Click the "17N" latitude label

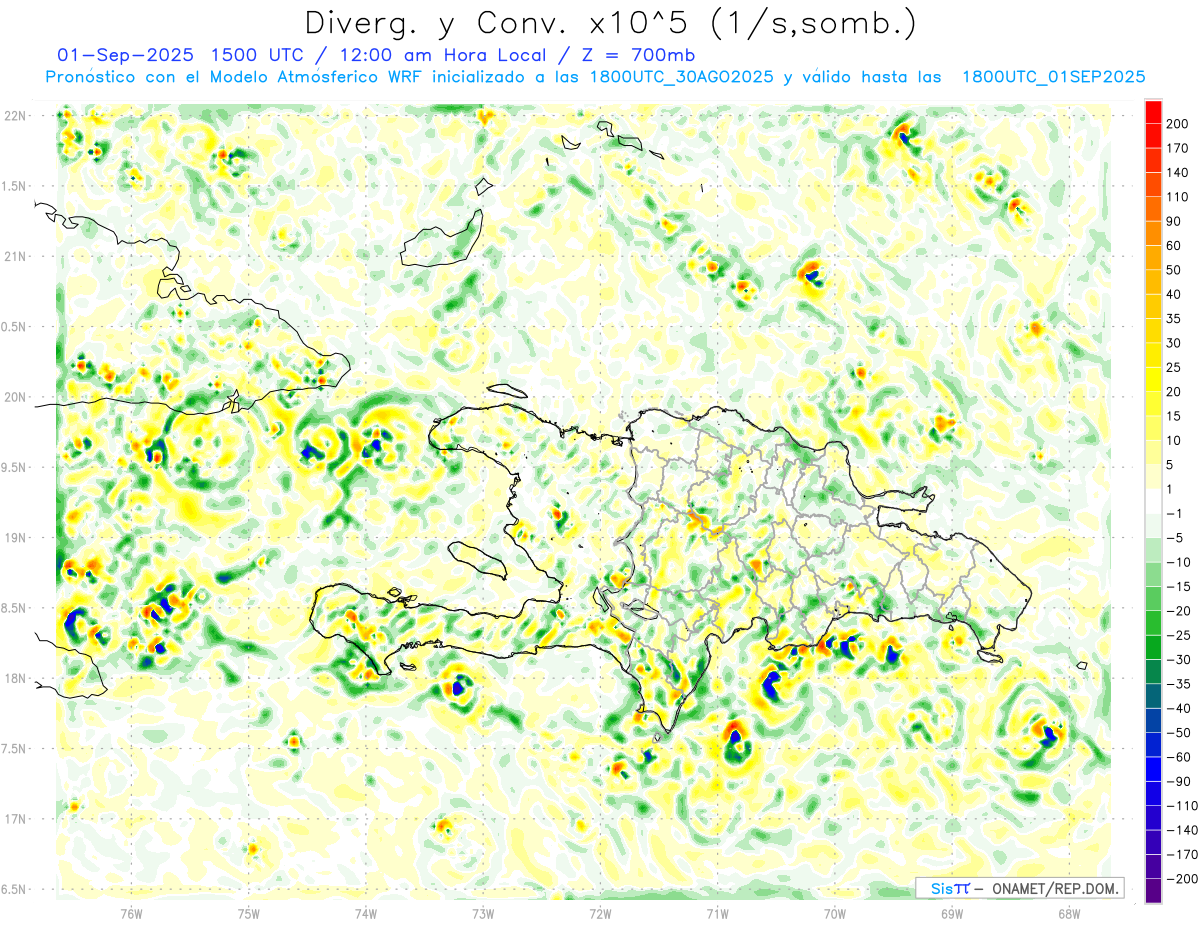(15, 819)
